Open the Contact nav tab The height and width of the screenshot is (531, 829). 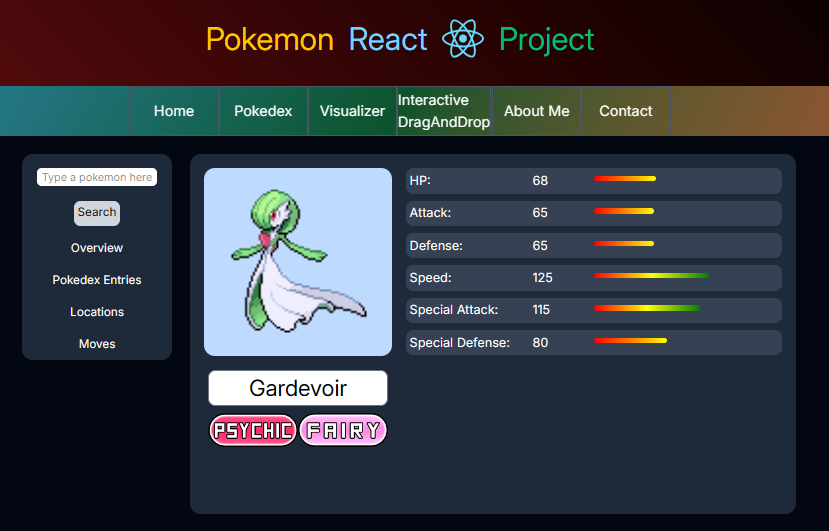(625, 111)
